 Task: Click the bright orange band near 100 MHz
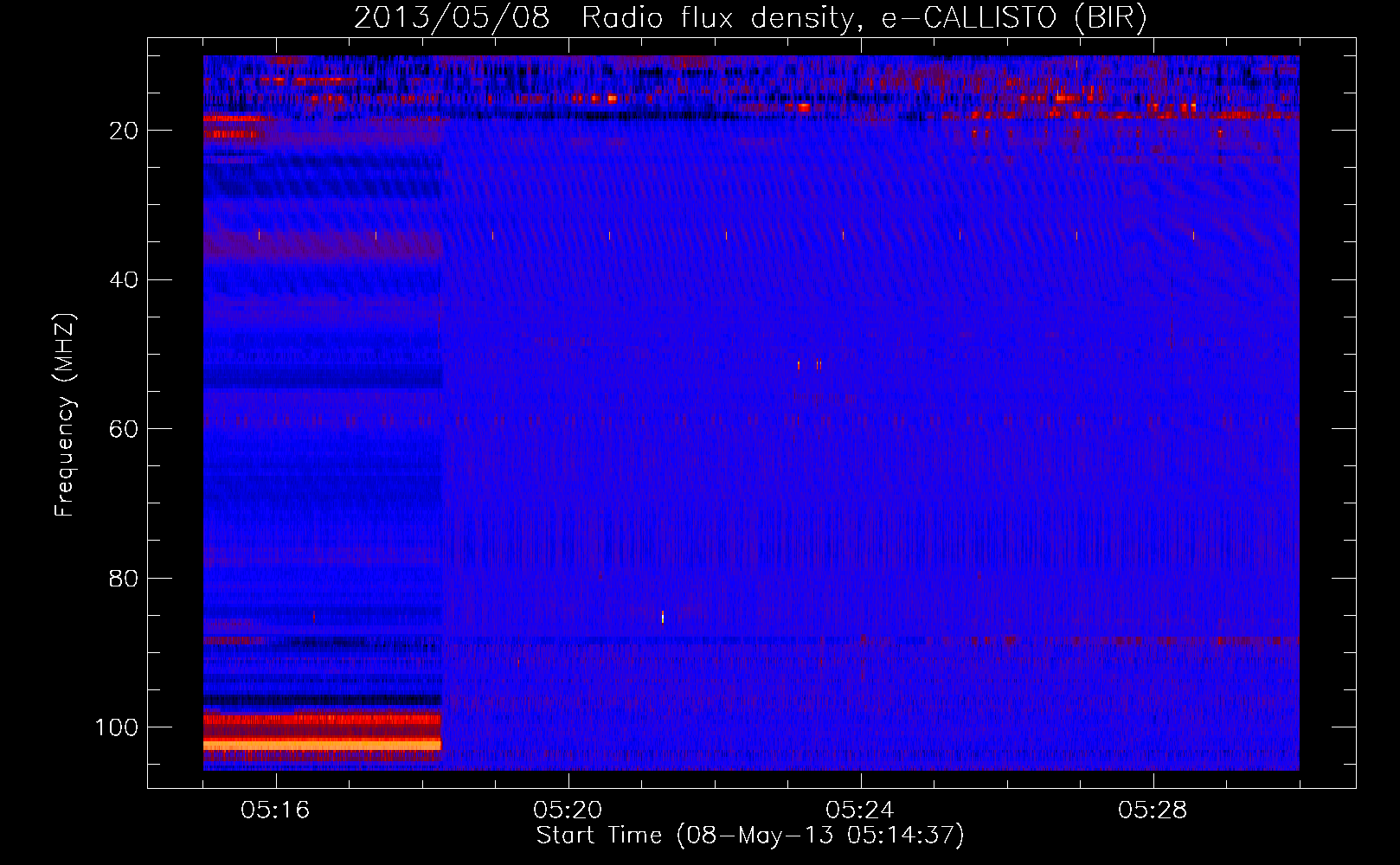pyautogui.click(x=322, y=744)
